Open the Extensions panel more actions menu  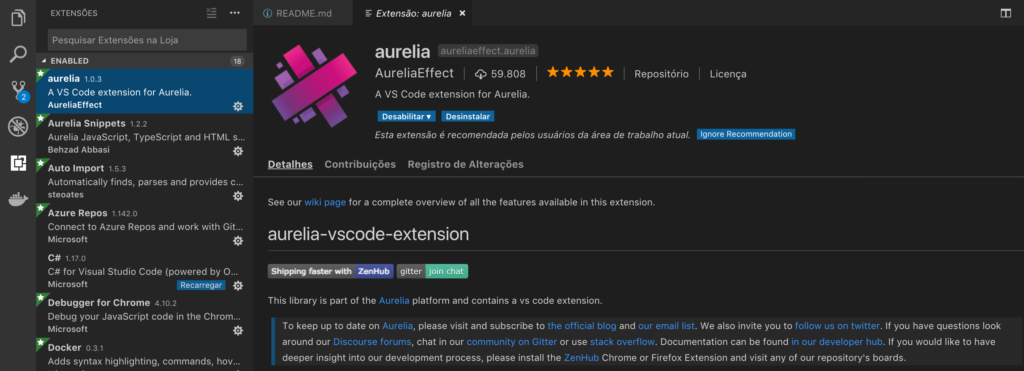tap(235, 13)
